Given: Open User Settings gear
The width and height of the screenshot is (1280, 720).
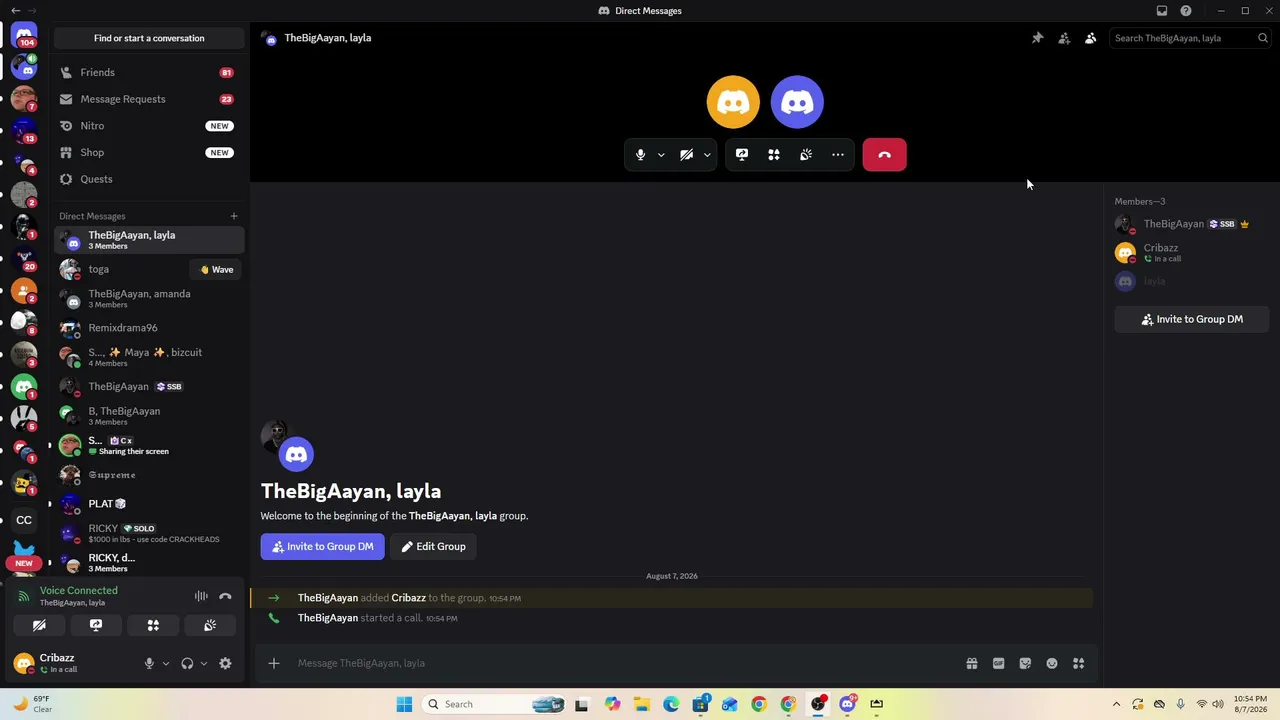Looking at the screenshot, I should point(225,663).
